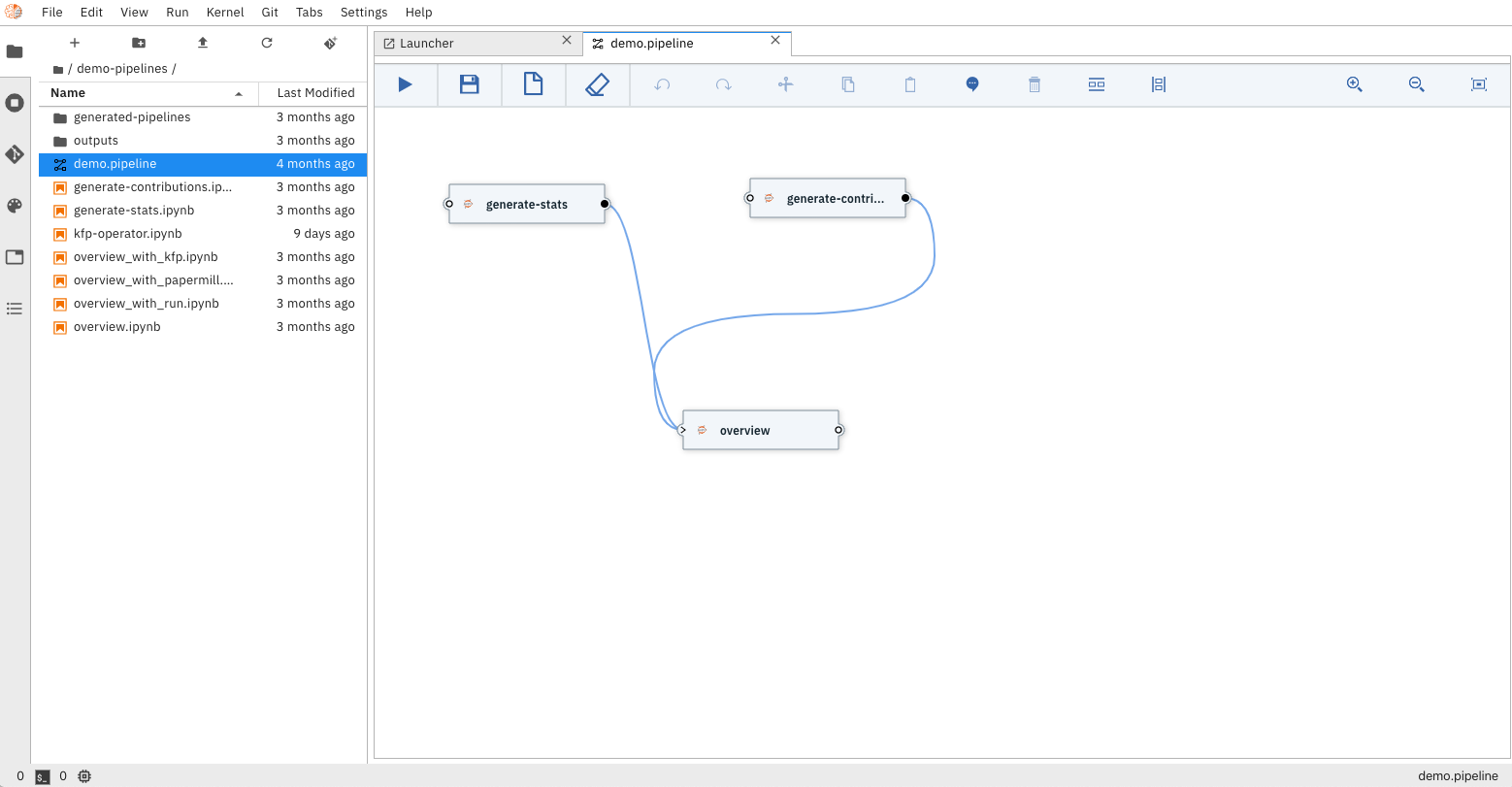Select overview.ipynb file
The width and height of the screenshot is (1512, 787).
pyautogui.click(x=203, y=327)
